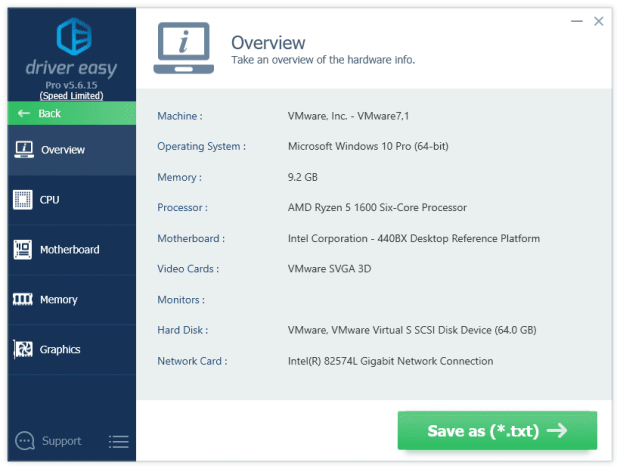Viewport: 620px width, 469px height.
Task: Switch to the CPU tab
Action: click(x=50, y=200)
